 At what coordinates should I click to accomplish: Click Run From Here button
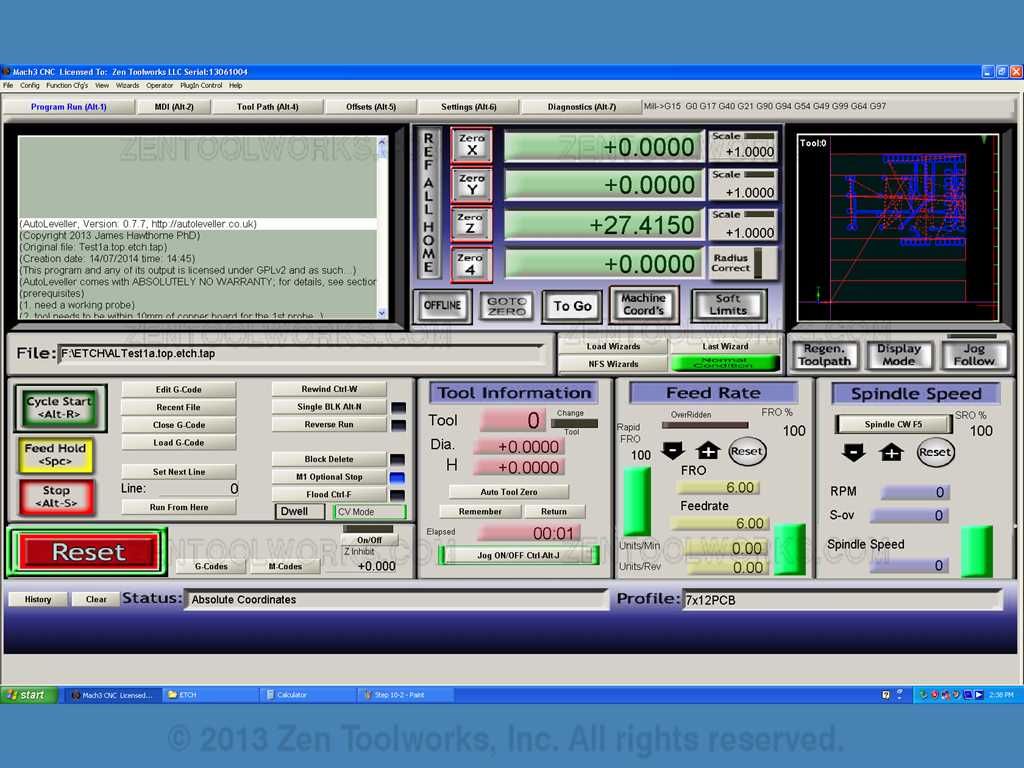click(x=179, y=507)
